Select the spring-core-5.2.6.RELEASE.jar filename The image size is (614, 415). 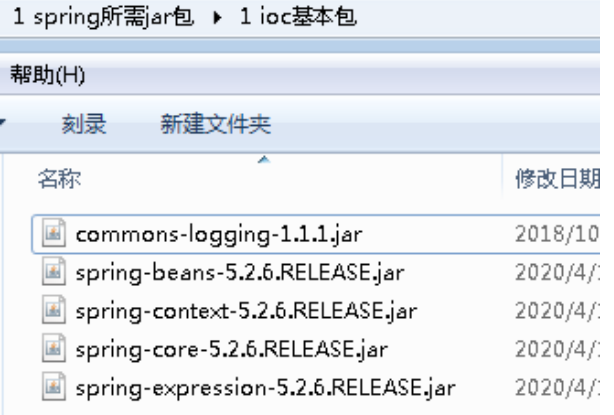point(232,349)
